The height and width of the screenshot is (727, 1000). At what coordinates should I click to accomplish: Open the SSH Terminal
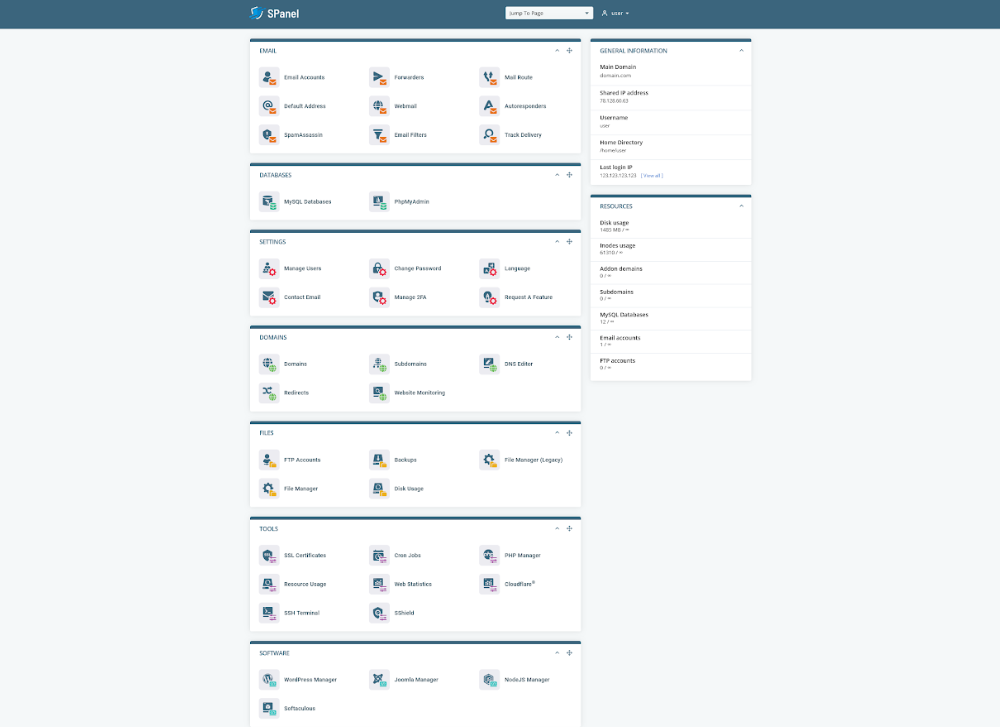pos(298,613)
